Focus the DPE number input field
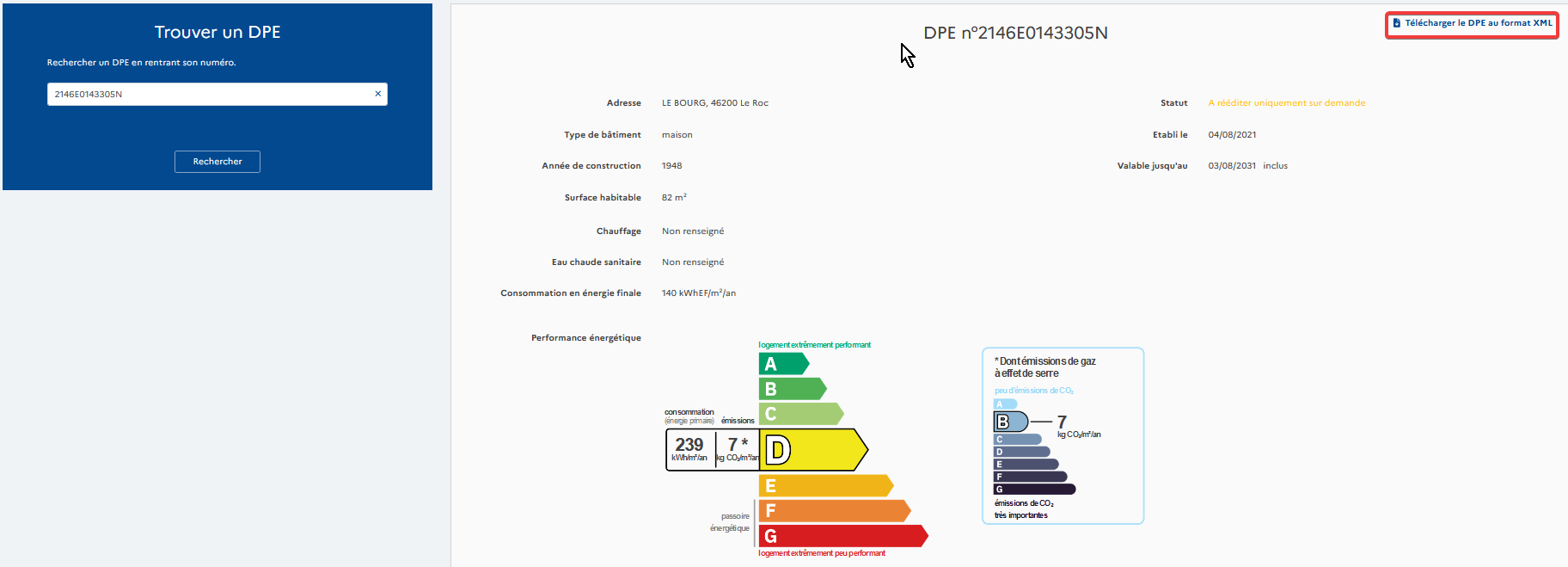Image resolution: width=1568 pixels, height=567 pixels. coord(217,94)
